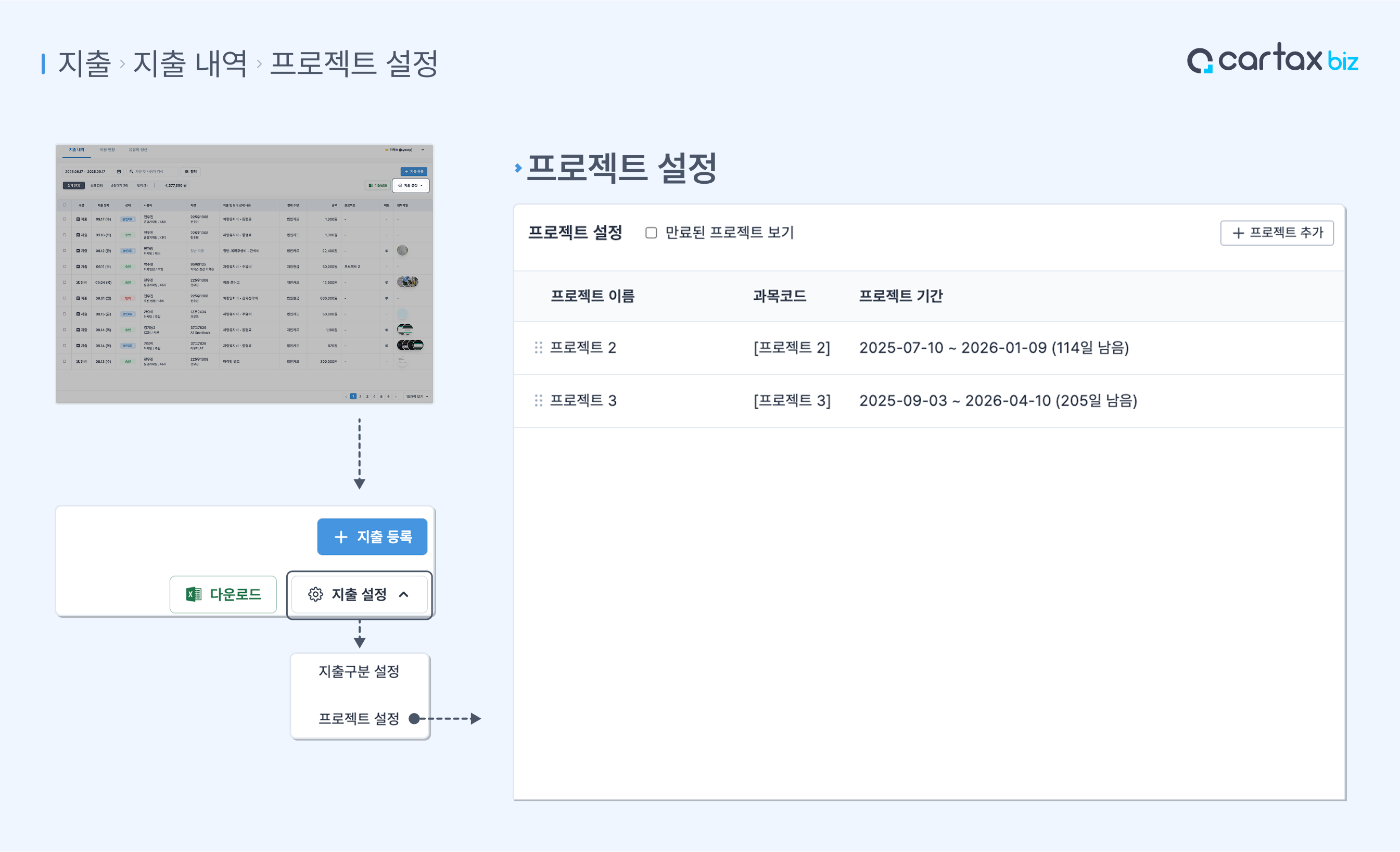Click the 다운로드 button

click(x=223, y=594)
